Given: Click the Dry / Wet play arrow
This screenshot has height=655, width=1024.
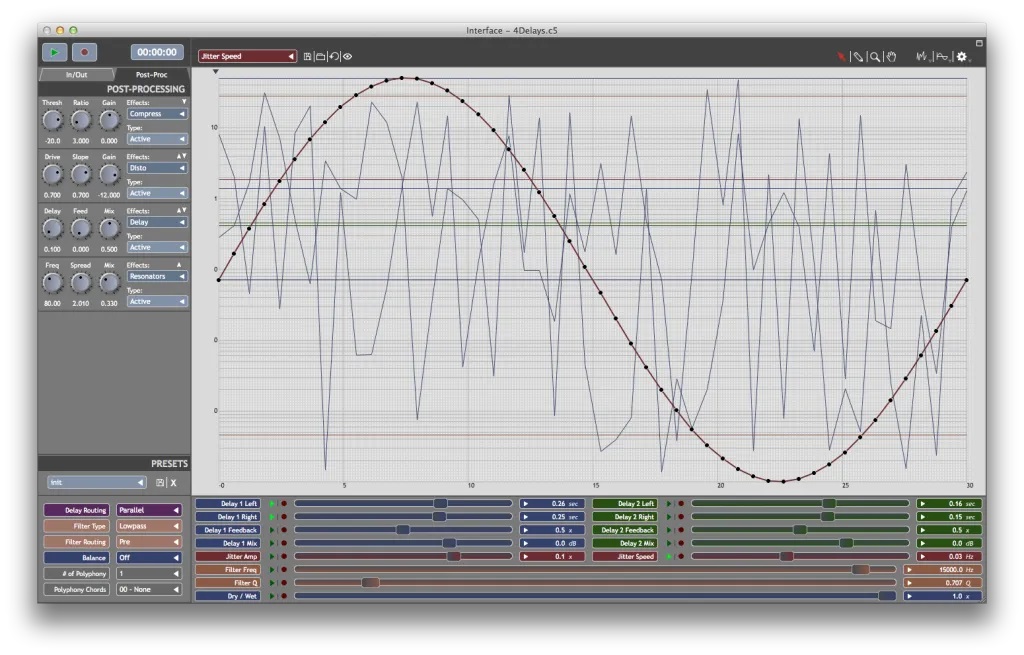Looking at the screenshot, I should [272, 596].
